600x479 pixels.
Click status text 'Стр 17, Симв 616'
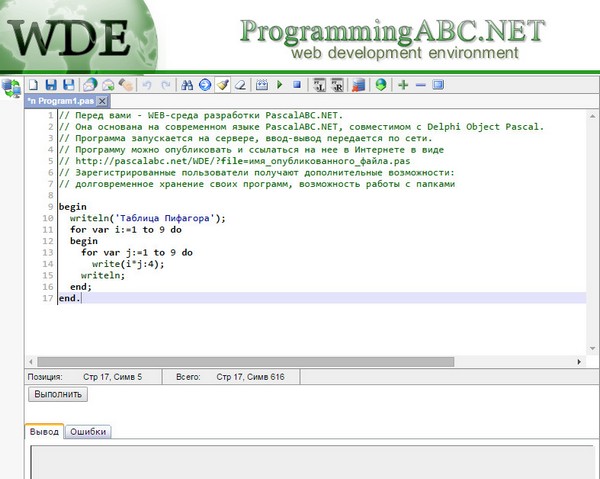[x=251, y=377]
